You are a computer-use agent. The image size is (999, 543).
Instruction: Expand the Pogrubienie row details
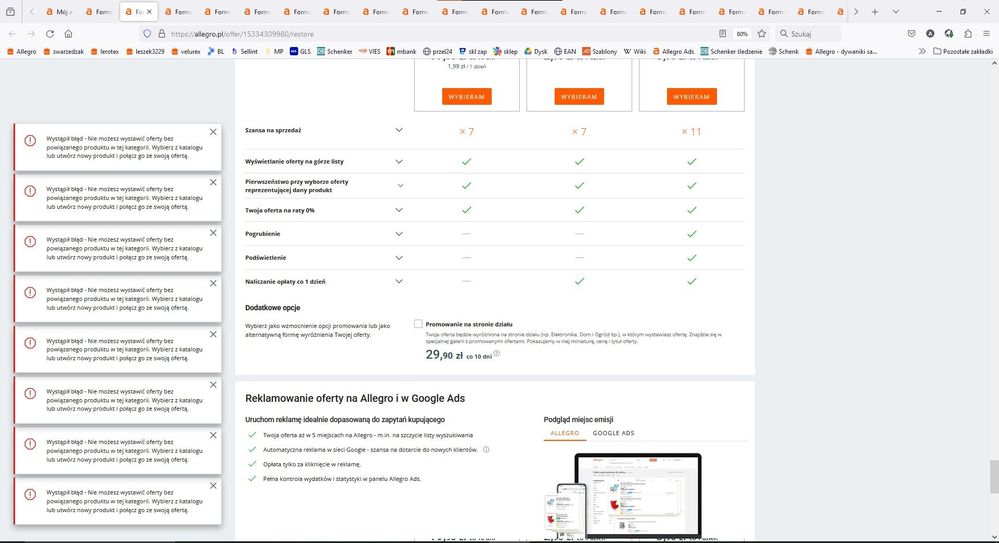[x=399, y=233]
